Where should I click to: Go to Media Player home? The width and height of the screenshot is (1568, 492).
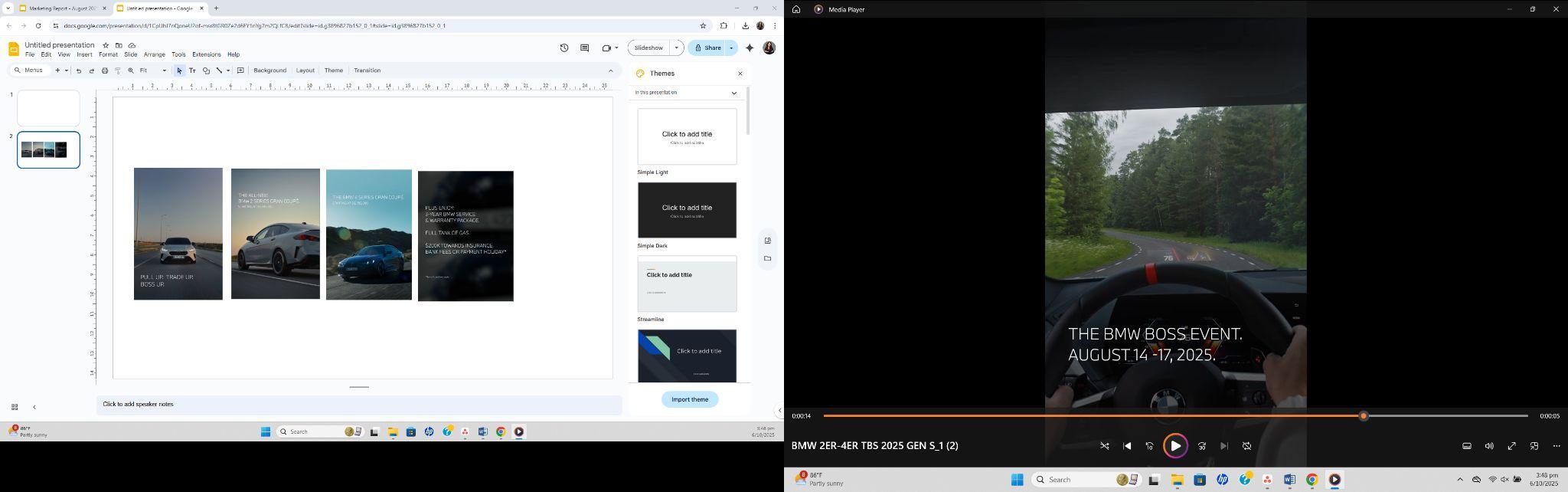tap(796, 9)
